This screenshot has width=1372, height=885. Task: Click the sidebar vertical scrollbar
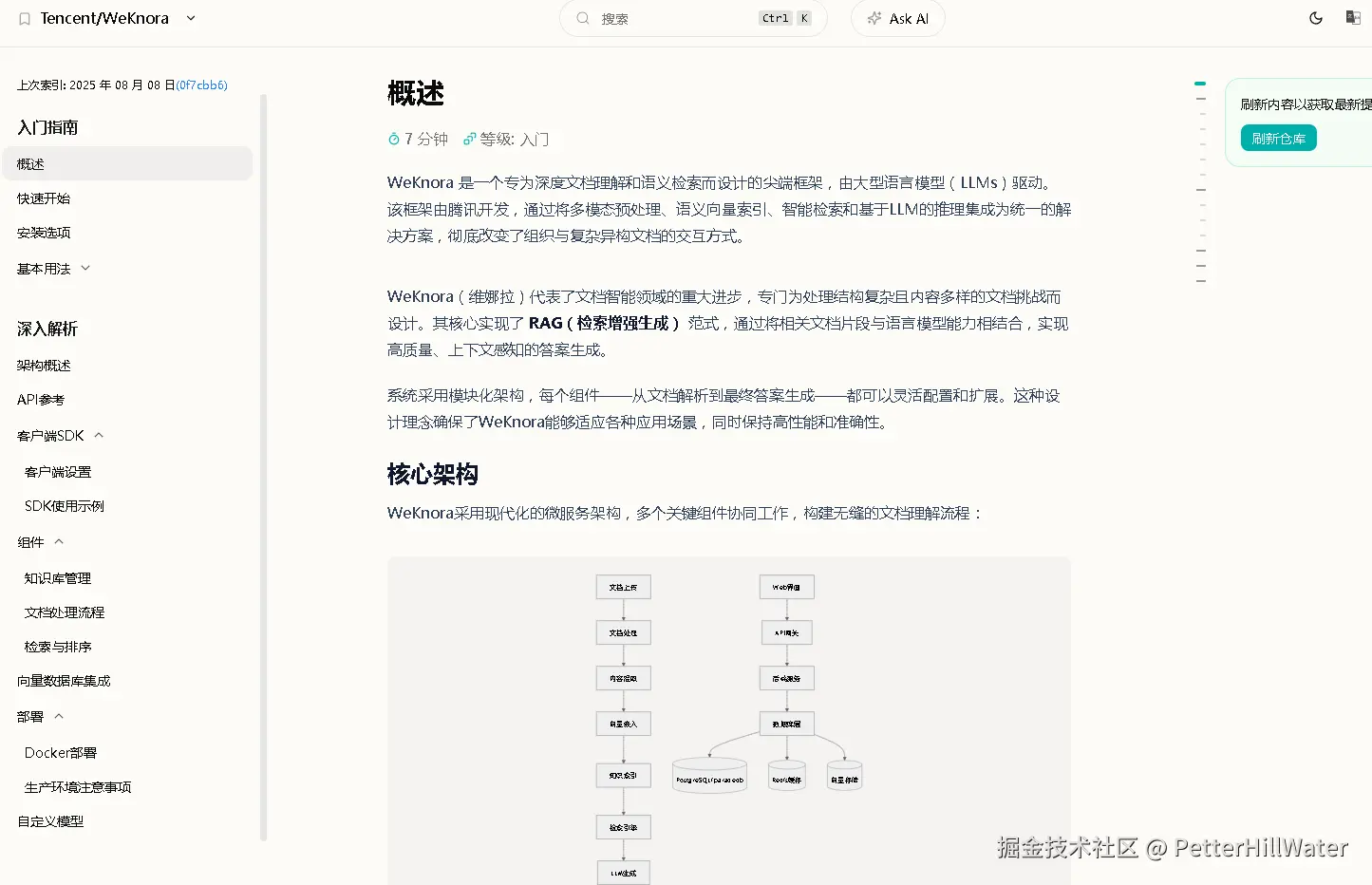click(264, 467)
